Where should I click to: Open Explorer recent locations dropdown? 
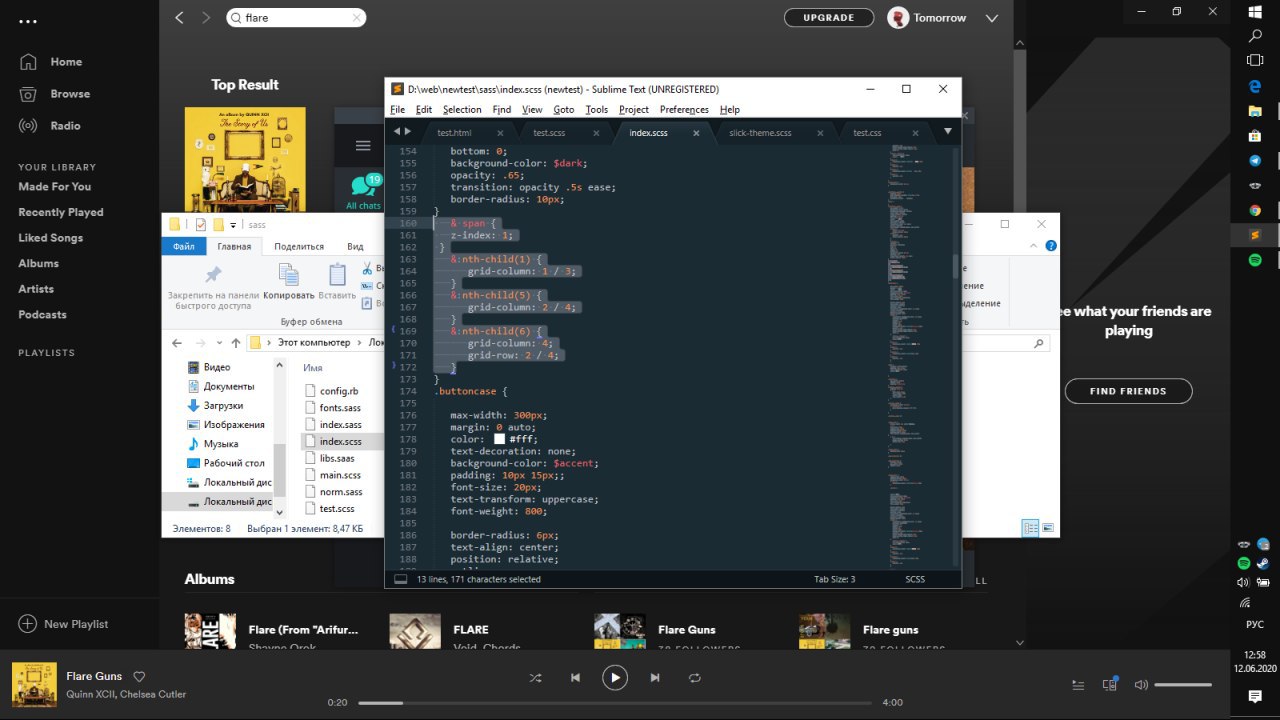tap(217, 343)
